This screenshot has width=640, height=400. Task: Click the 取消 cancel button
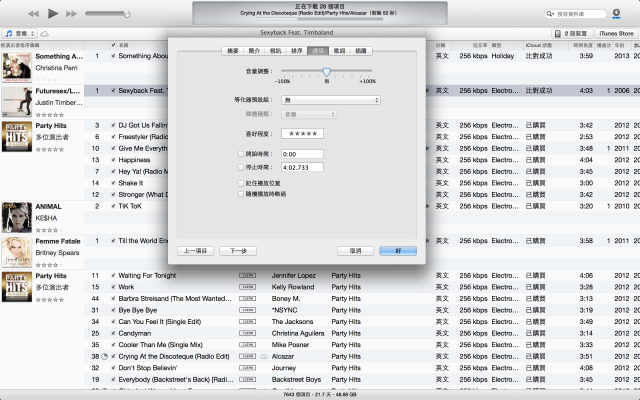[x=356, y=251]
